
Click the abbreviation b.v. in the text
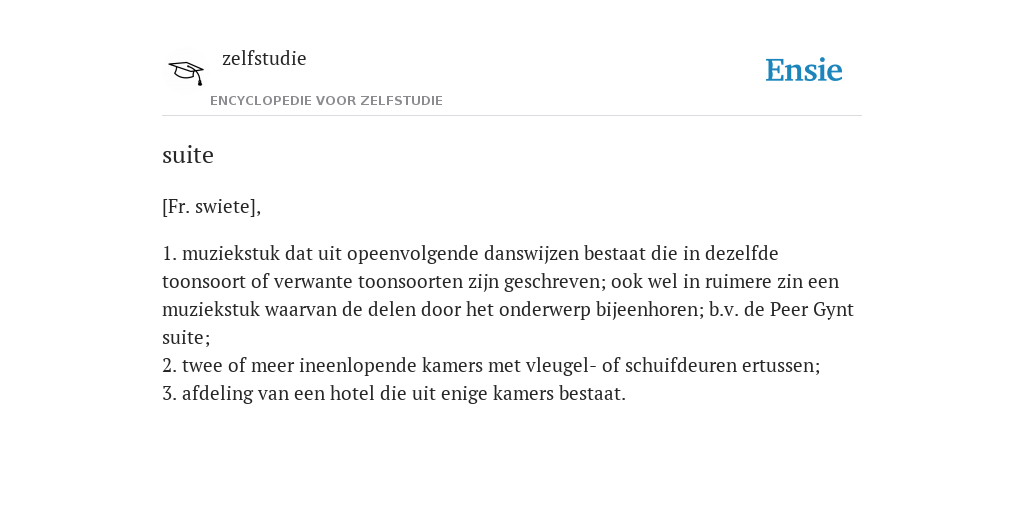pyautogui.click(x=724, y=310)
